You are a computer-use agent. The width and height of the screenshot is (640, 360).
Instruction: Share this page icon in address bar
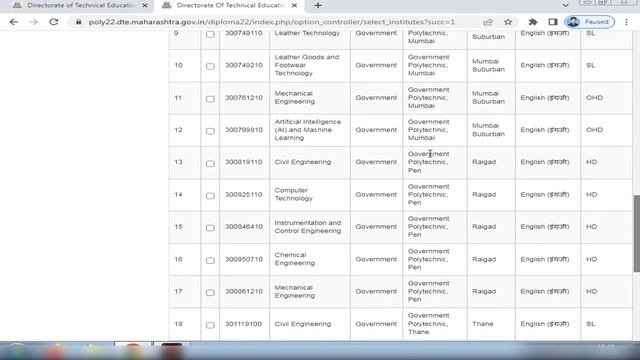pos(488,22)
